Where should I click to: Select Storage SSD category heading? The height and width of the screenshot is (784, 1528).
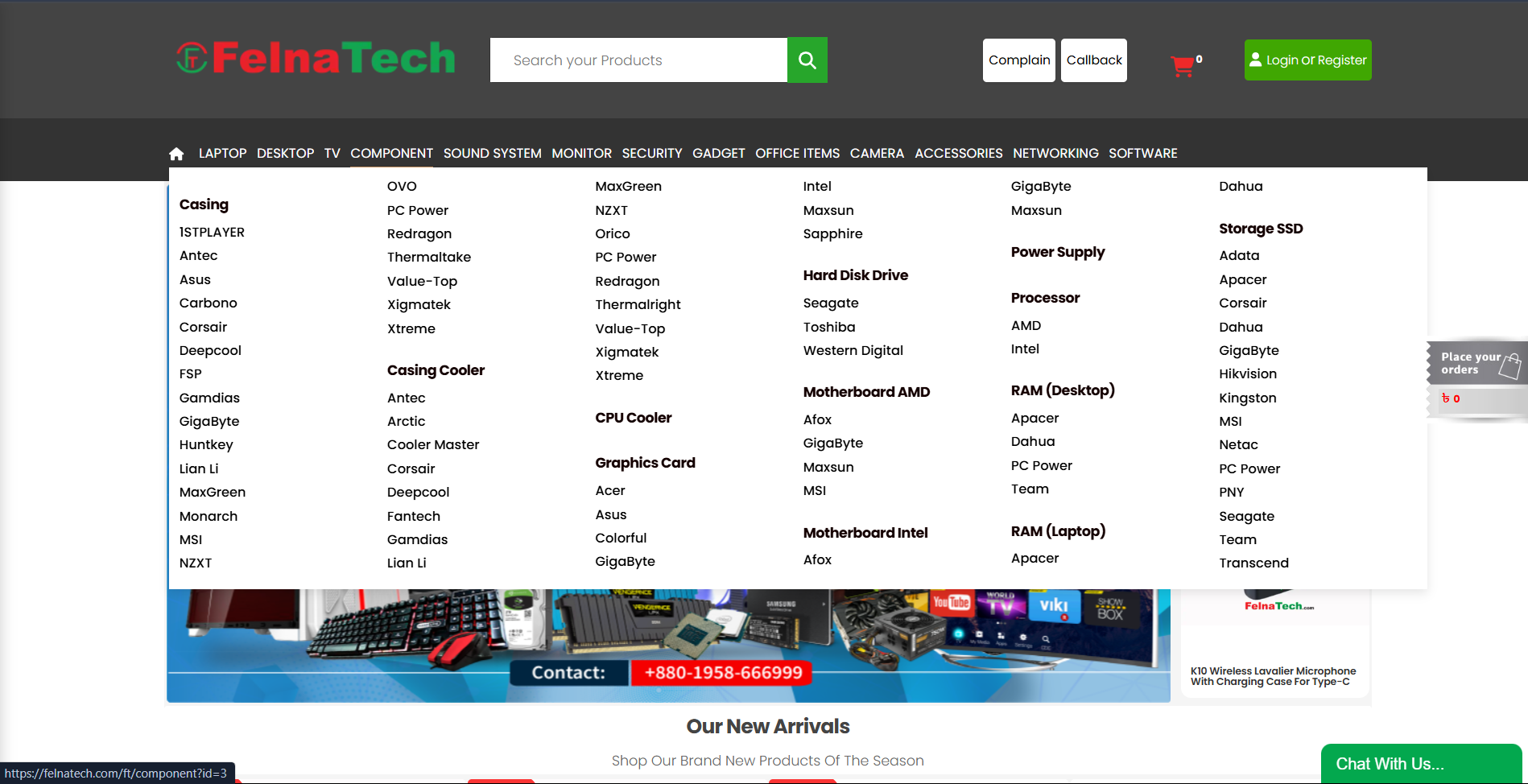pos(1261,229)
